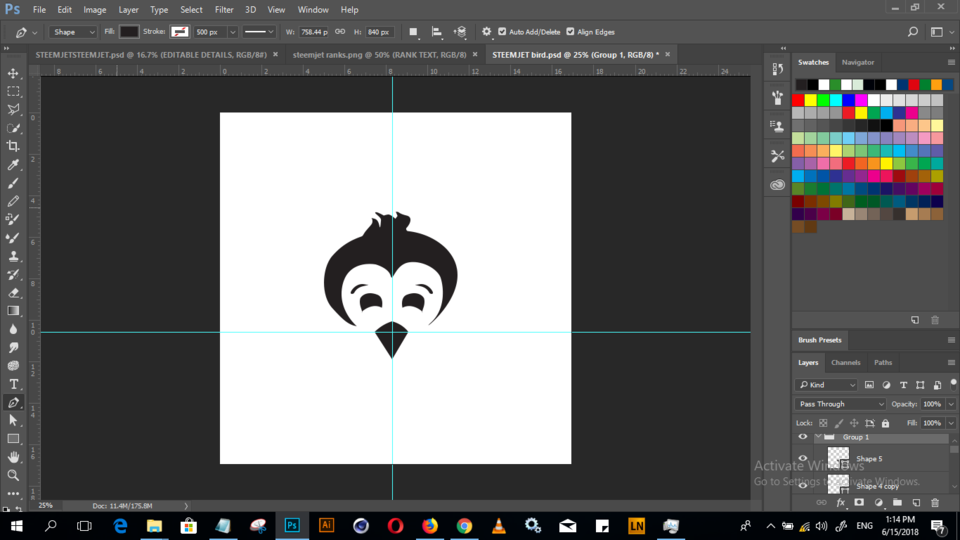Switch to the Channels tab
Screen dimensions: 960x540
(846, 362)
